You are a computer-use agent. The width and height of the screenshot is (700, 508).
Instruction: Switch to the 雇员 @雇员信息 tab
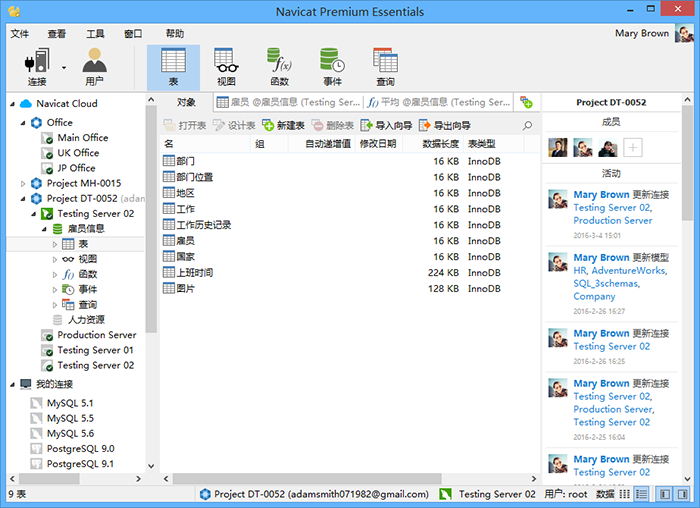(x=288, y=102)
